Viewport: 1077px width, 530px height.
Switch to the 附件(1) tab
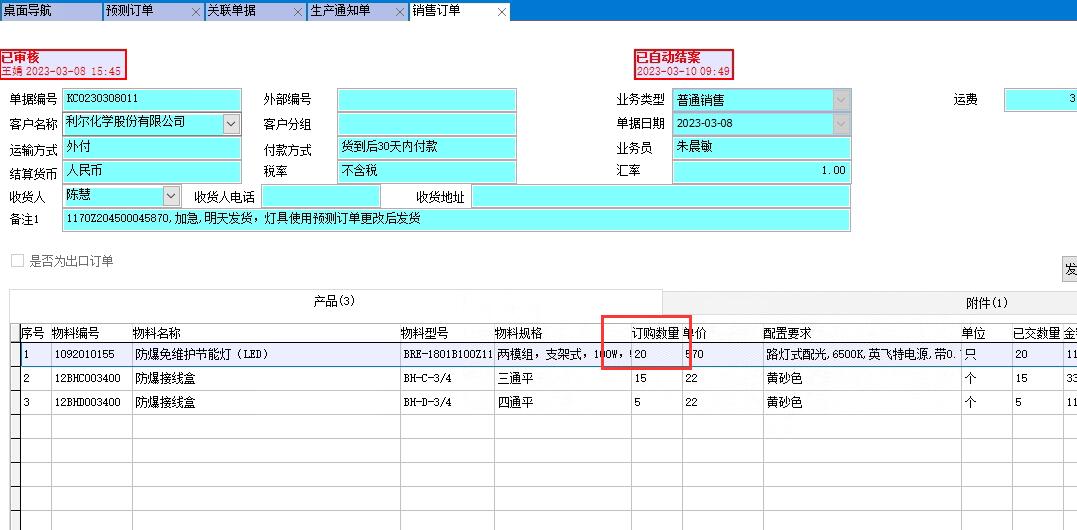986,302
